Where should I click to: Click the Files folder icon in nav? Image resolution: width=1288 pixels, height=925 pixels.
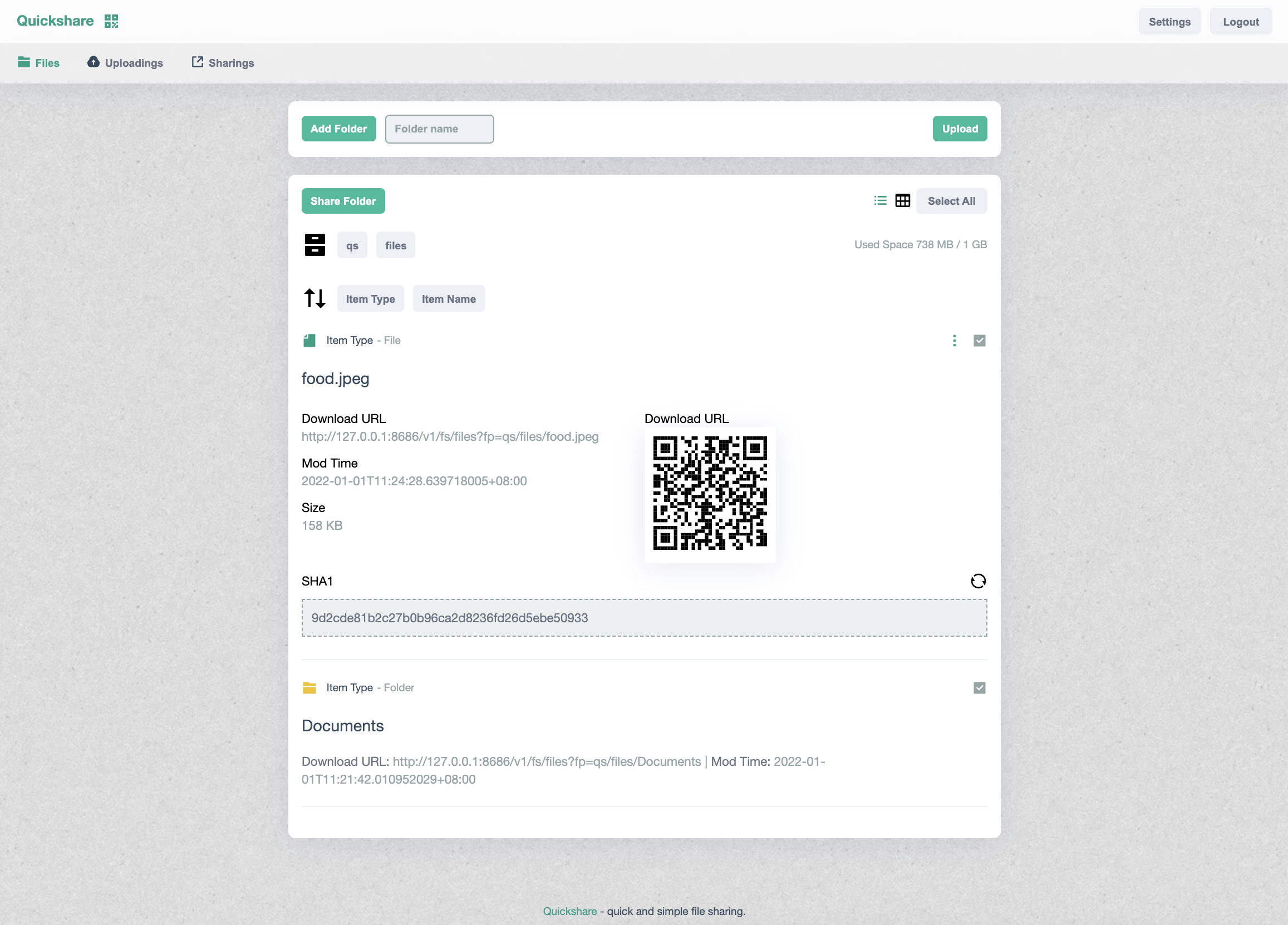tap(24, 62)
